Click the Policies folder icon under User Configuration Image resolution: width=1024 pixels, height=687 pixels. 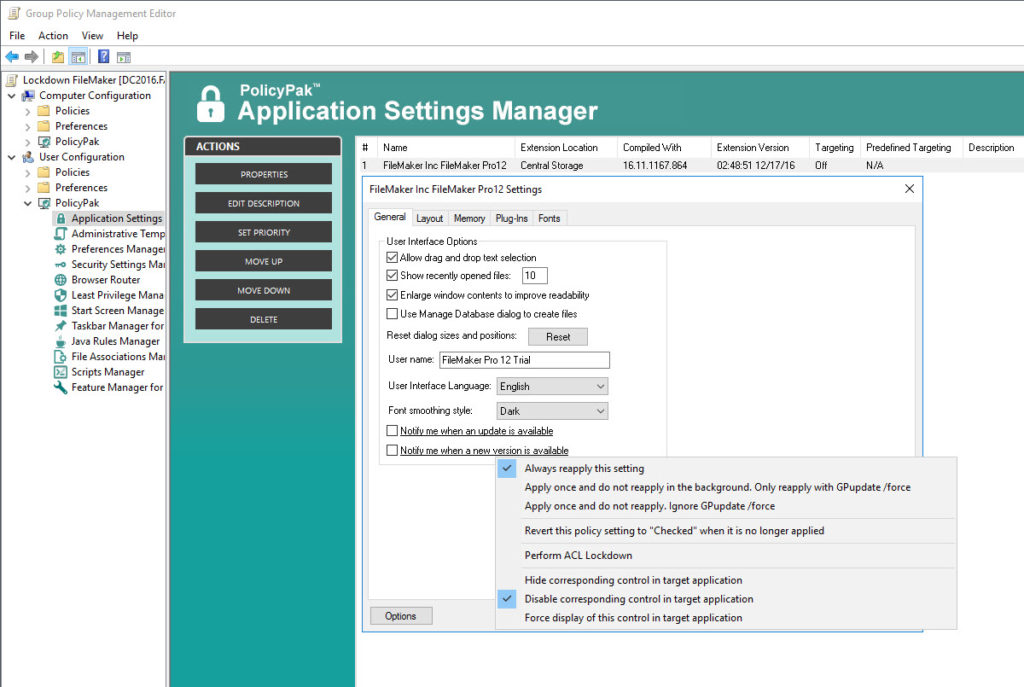click(x=44, y=172)
